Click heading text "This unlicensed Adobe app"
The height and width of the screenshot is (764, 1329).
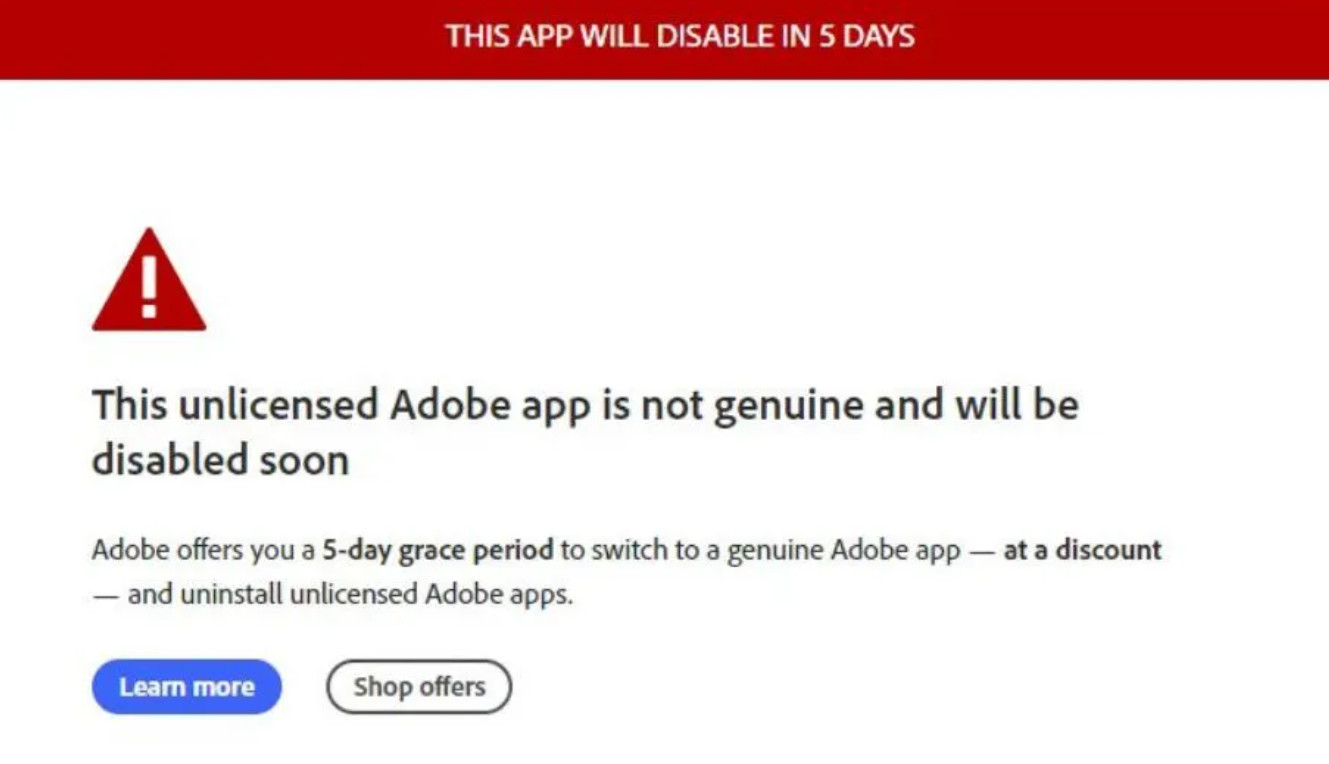pyautogui.click(x=341, y=406)
